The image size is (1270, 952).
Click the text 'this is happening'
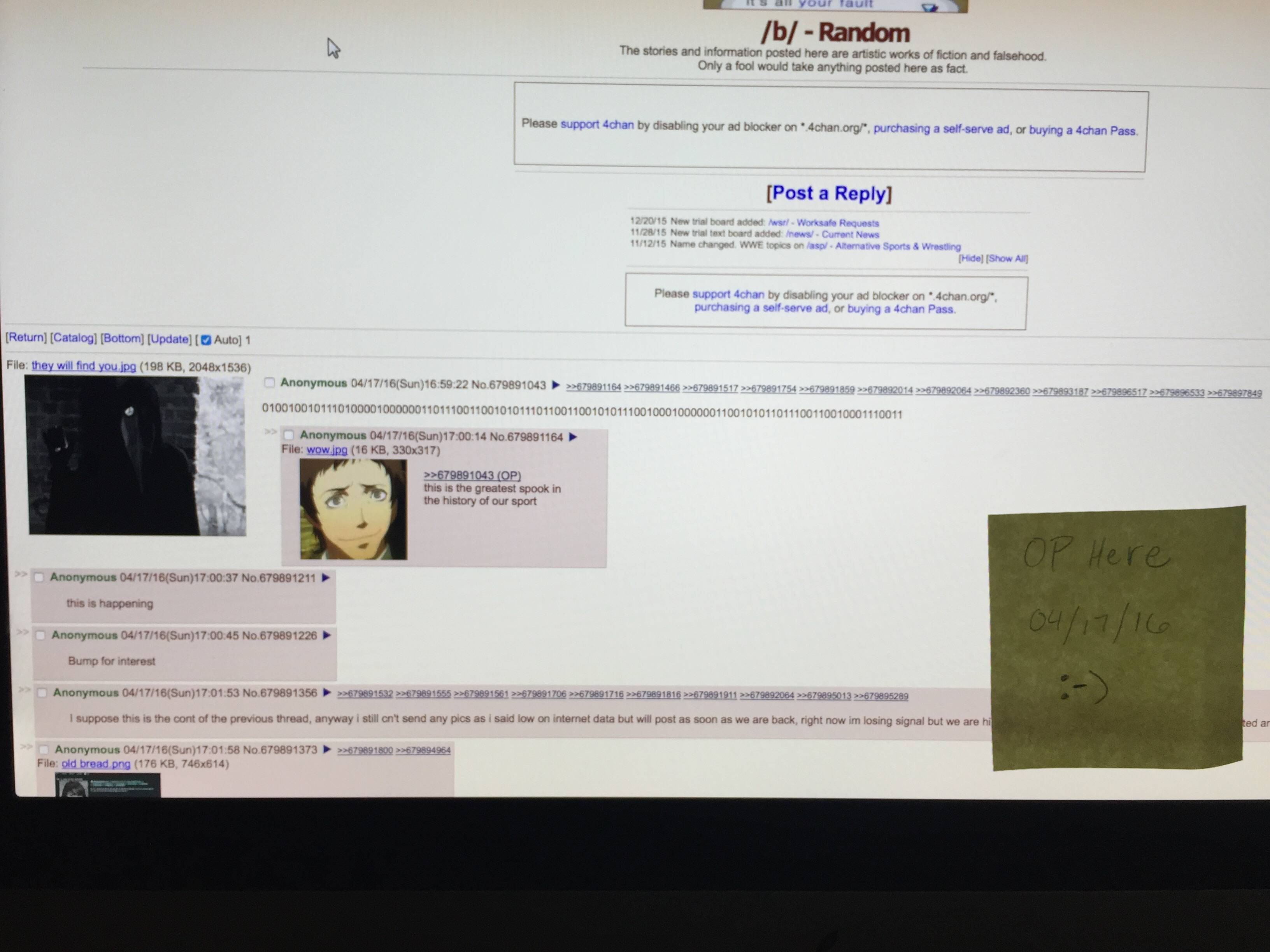tap(110, 603)
